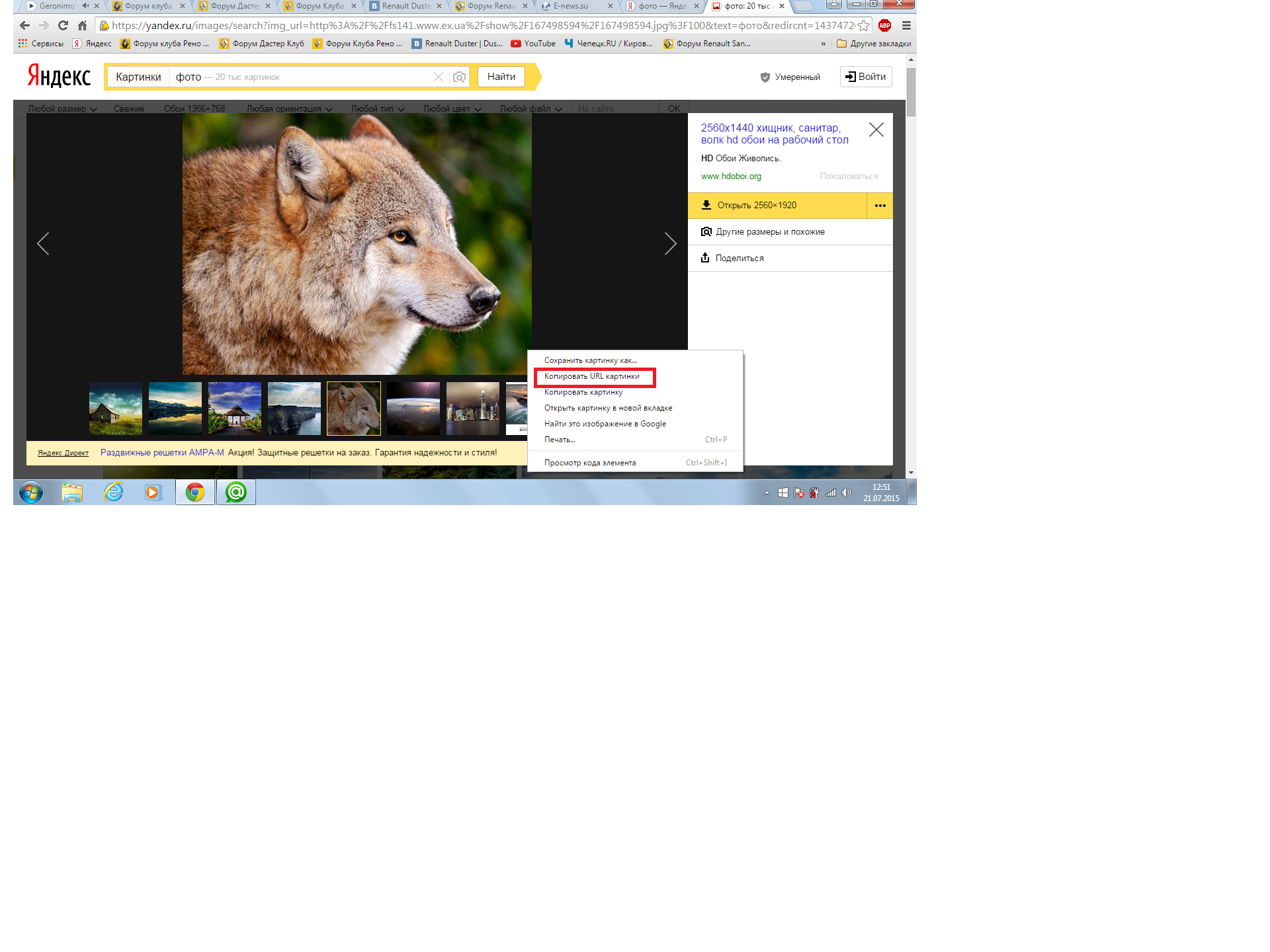Screen dimensions: 1270x952
Task: Click the Поделиться share option
Action: pos(790,258)
